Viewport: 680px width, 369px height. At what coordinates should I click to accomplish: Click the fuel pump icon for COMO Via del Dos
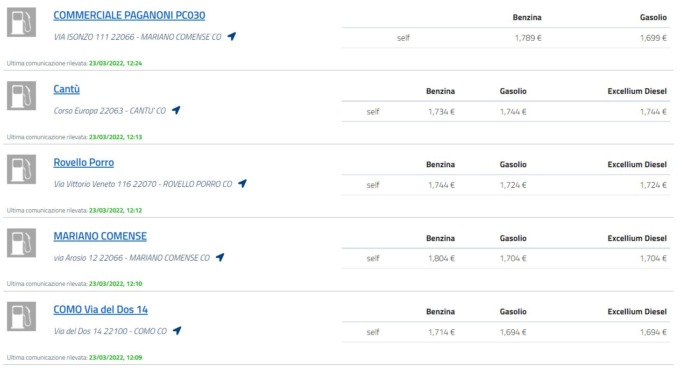[21, 317]
